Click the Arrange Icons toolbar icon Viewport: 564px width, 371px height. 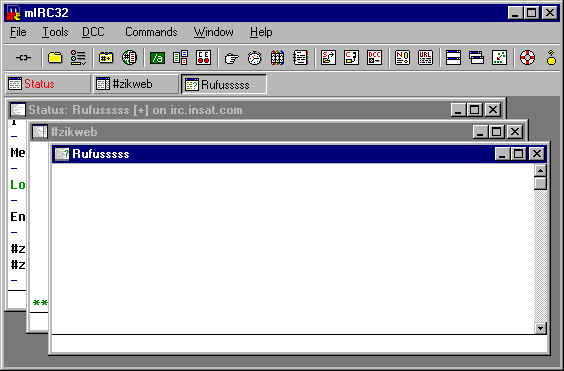499,58
